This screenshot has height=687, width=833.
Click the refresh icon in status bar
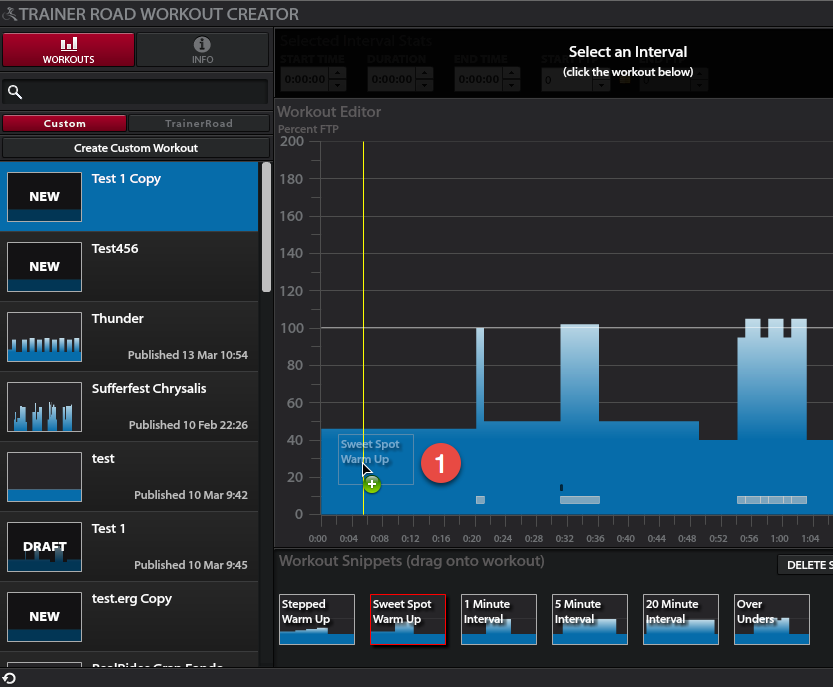tap(9, 678)
